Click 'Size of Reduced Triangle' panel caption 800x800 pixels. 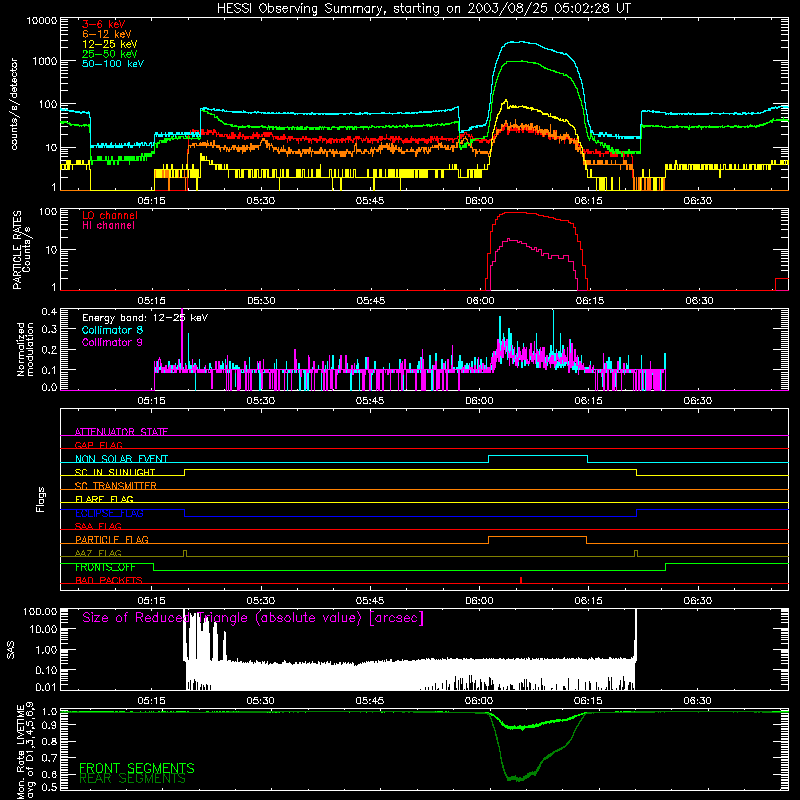pyautogui.click(x=253, y=618)
